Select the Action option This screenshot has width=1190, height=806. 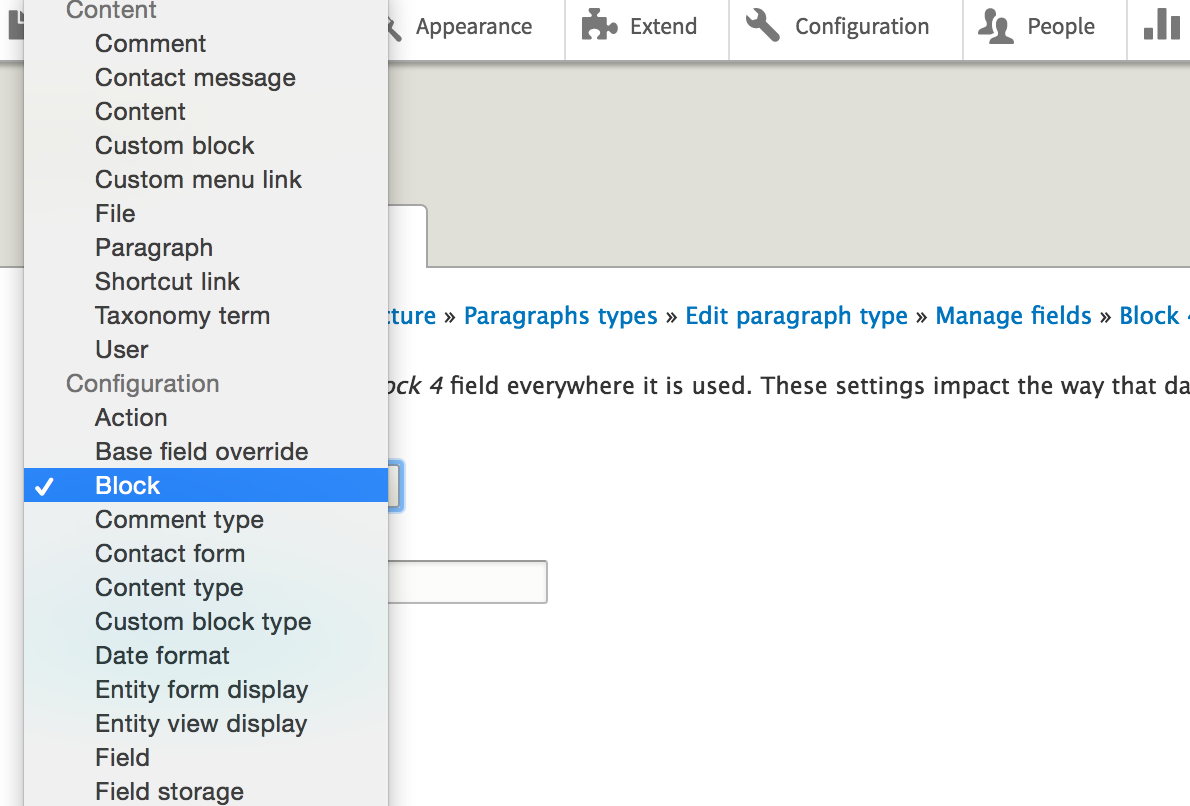[206, 417]
